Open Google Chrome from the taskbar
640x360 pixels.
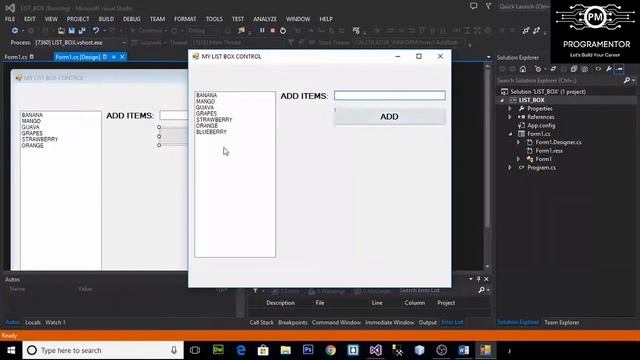(331, 350)
